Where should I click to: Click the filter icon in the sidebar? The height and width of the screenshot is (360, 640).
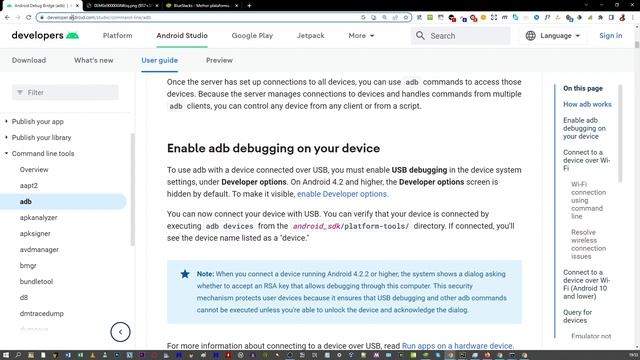click(20, 93)
